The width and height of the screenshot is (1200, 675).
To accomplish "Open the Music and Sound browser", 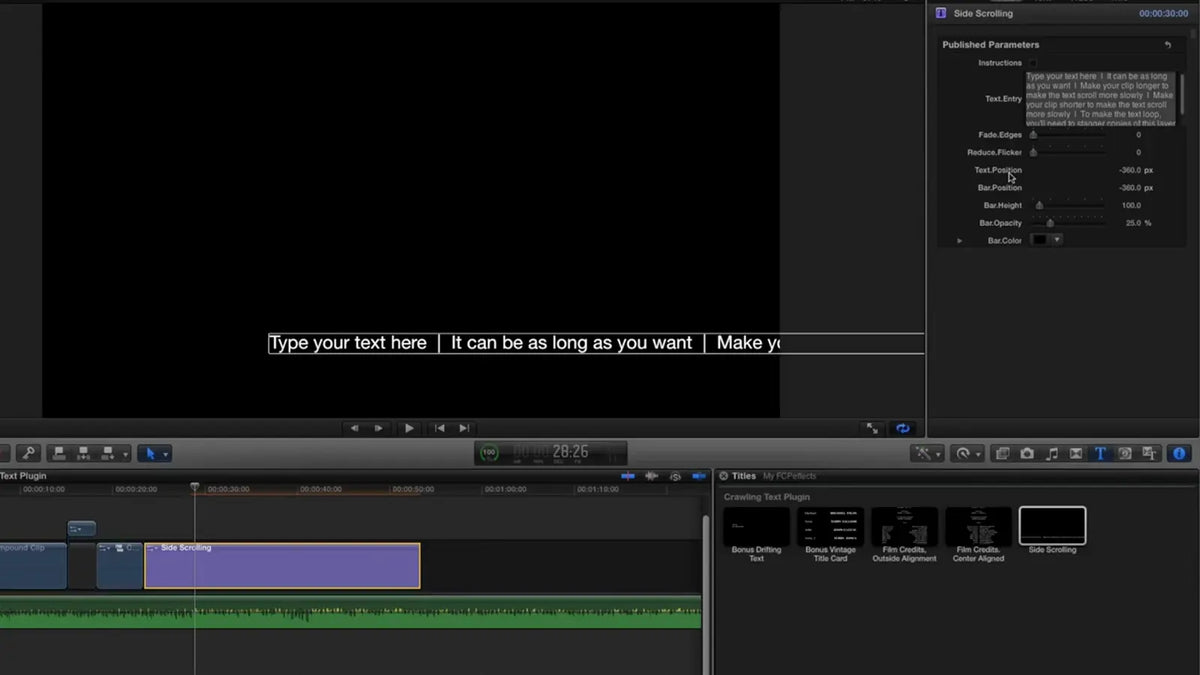I will tap(1052, 453).
